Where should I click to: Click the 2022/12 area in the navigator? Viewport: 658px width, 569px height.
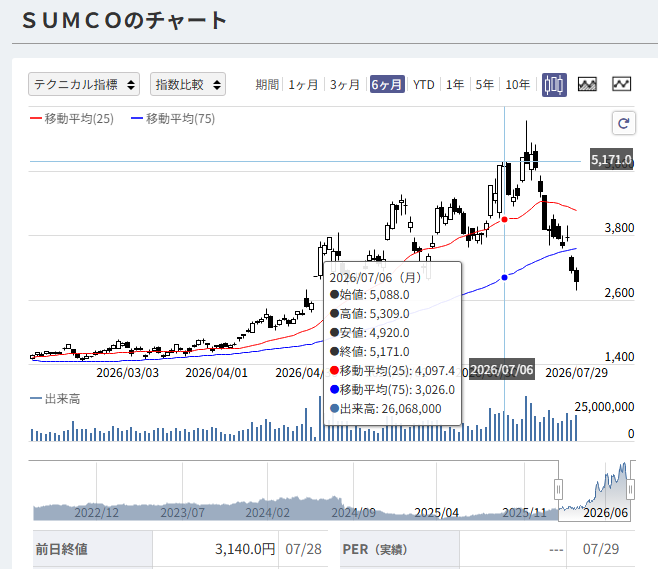click(x=97, y=513)
